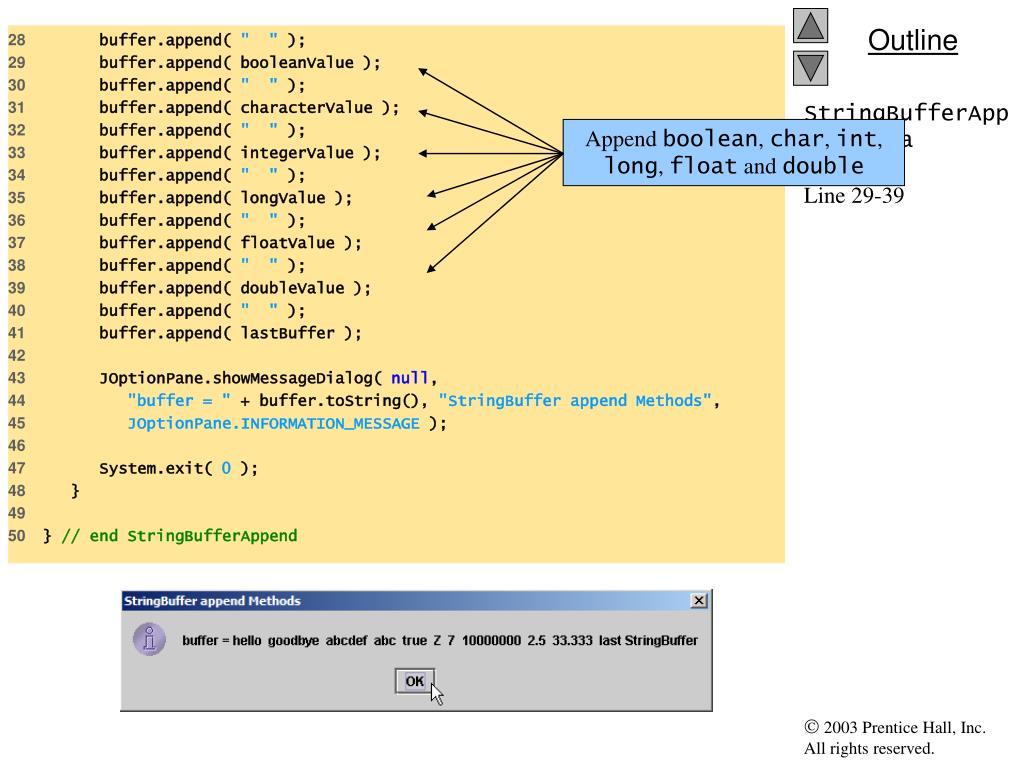Select line 33 integerValue append code
This screenshot has width=1024, height=768.
point(240,153)
